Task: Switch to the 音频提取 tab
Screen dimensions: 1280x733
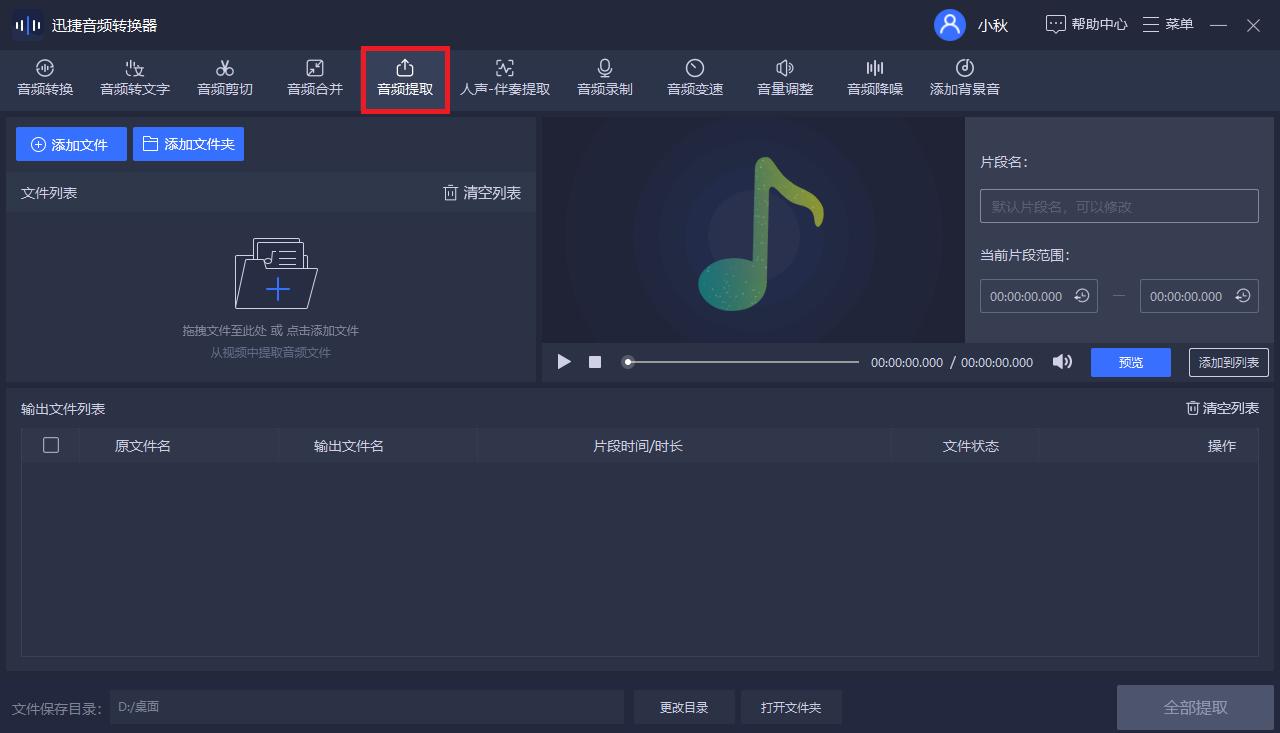Action: coord(404,79)
